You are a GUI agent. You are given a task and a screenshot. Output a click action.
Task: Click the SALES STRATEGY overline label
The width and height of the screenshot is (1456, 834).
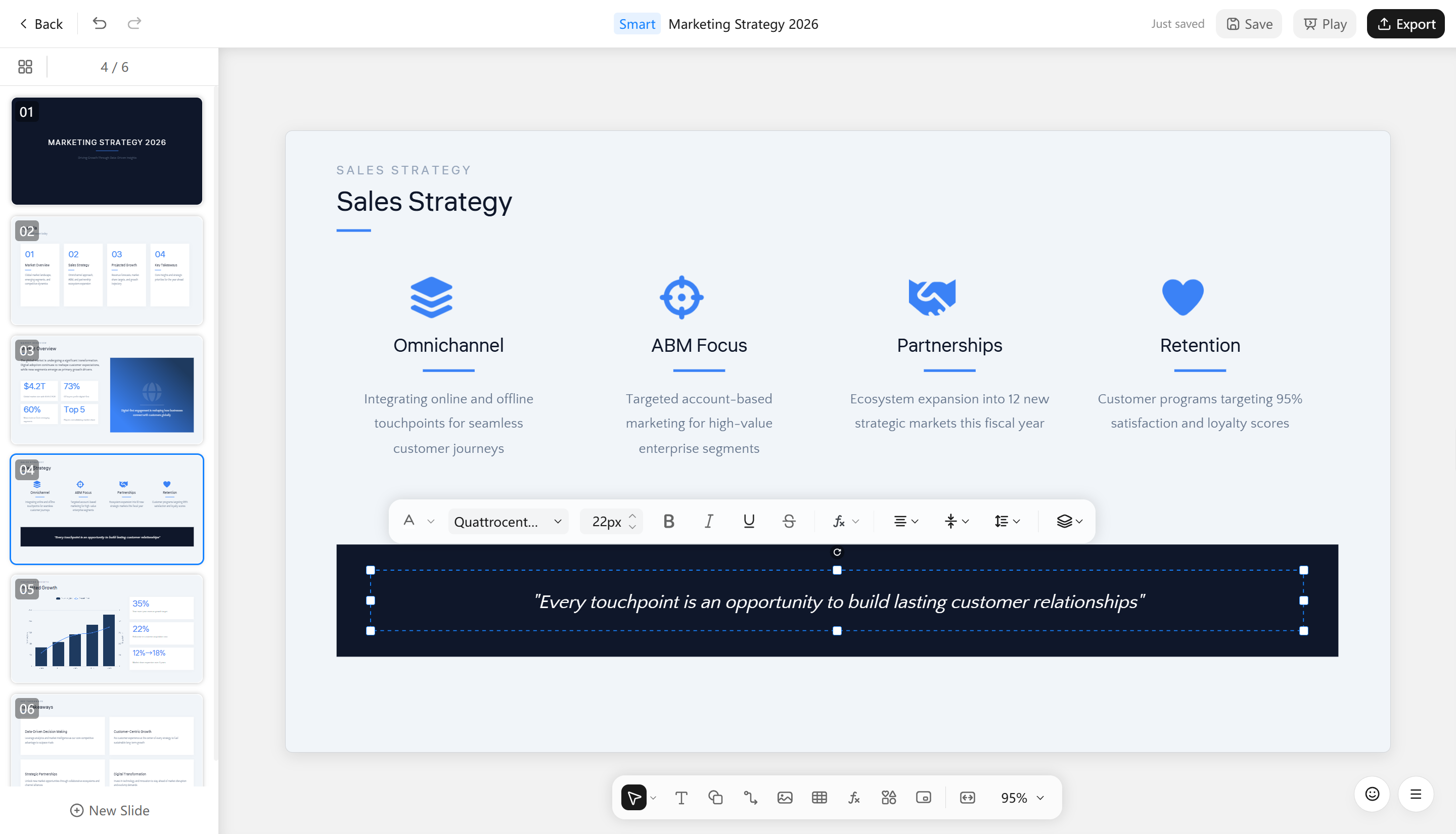tap(404, 170)
